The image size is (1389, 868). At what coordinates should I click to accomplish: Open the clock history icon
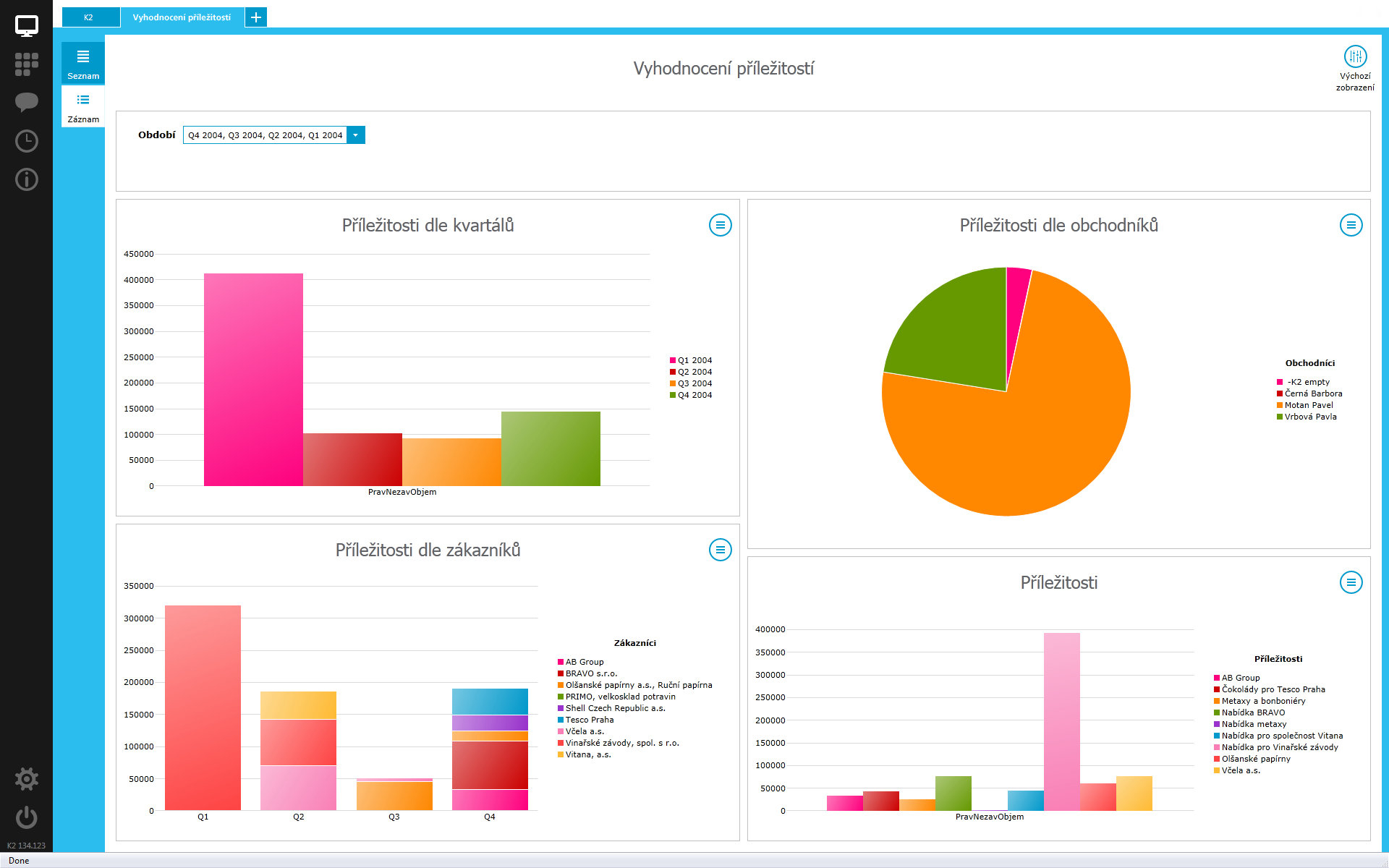click(26, 140)
